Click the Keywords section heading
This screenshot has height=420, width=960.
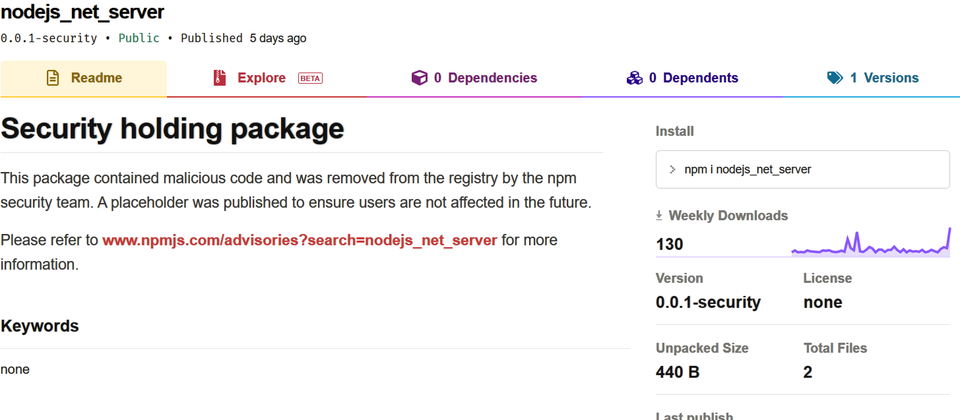(x=40, y=326)
